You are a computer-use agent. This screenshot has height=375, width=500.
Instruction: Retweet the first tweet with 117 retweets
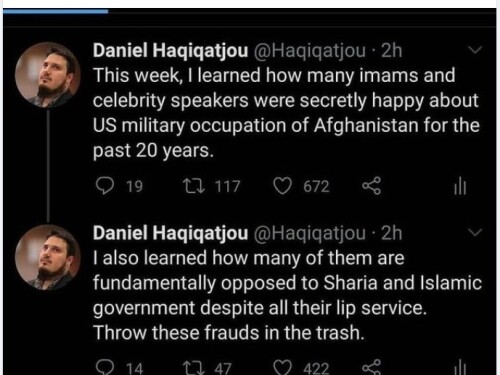[x=194, y=186]
